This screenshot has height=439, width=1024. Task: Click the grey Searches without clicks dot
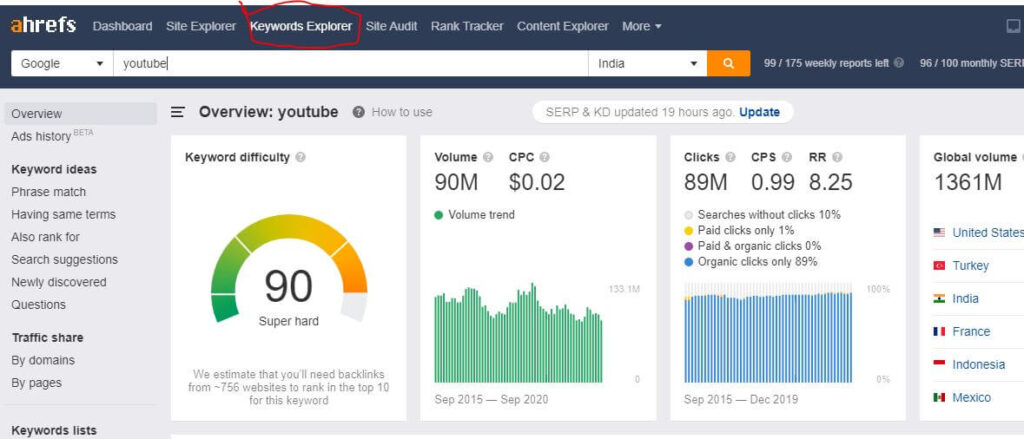pos(688,215)
